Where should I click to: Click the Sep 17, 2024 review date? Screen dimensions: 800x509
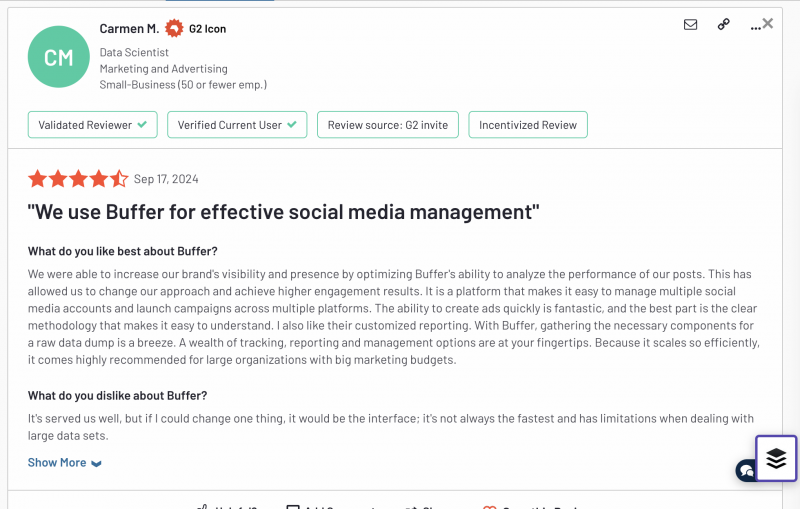166,179
